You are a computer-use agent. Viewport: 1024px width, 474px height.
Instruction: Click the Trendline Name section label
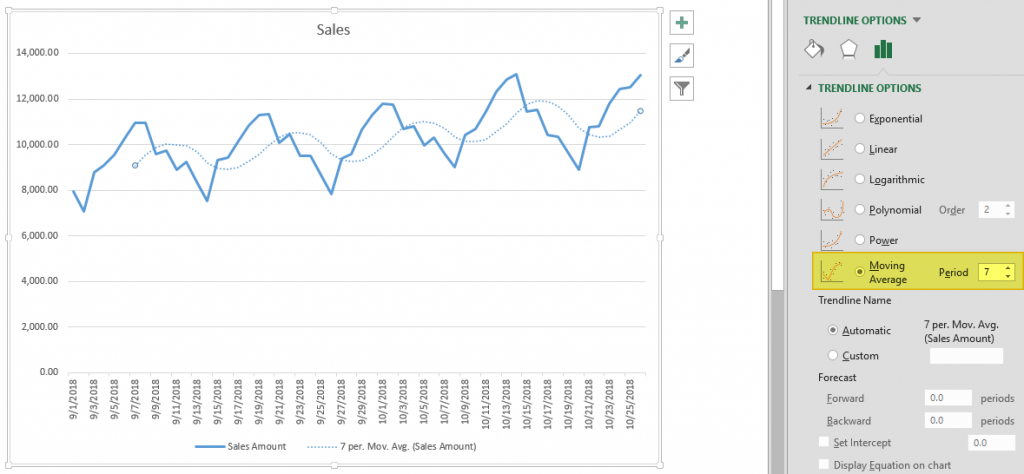[854, 300]
